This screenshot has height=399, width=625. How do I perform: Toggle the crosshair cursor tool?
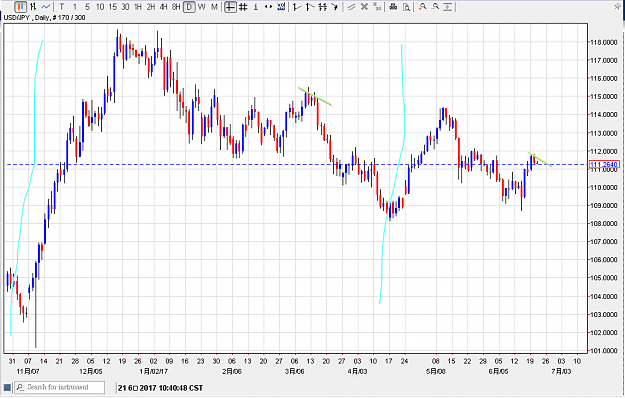pyautogui.click(x=230, y=7)
